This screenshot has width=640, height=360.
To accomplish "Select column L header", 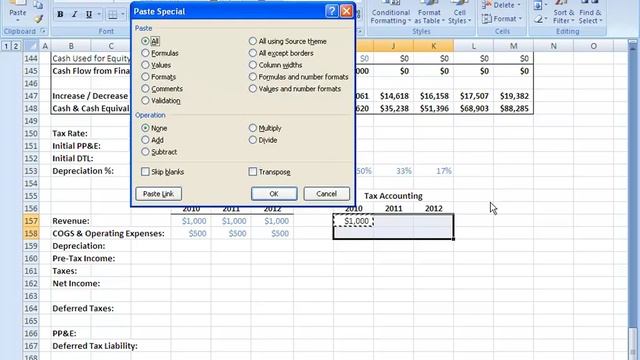I will pos(473,46).
